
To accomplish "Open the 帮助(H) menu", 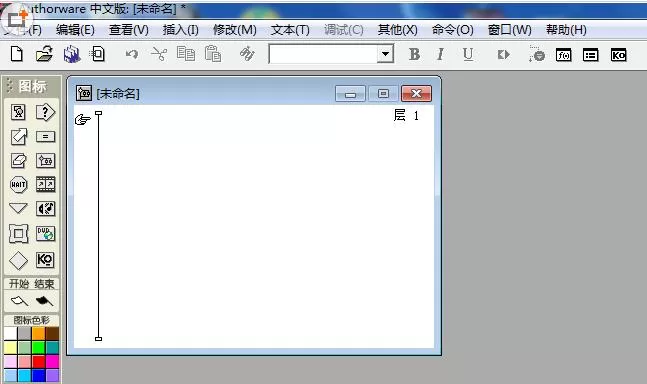I will [x=566, y=30].
